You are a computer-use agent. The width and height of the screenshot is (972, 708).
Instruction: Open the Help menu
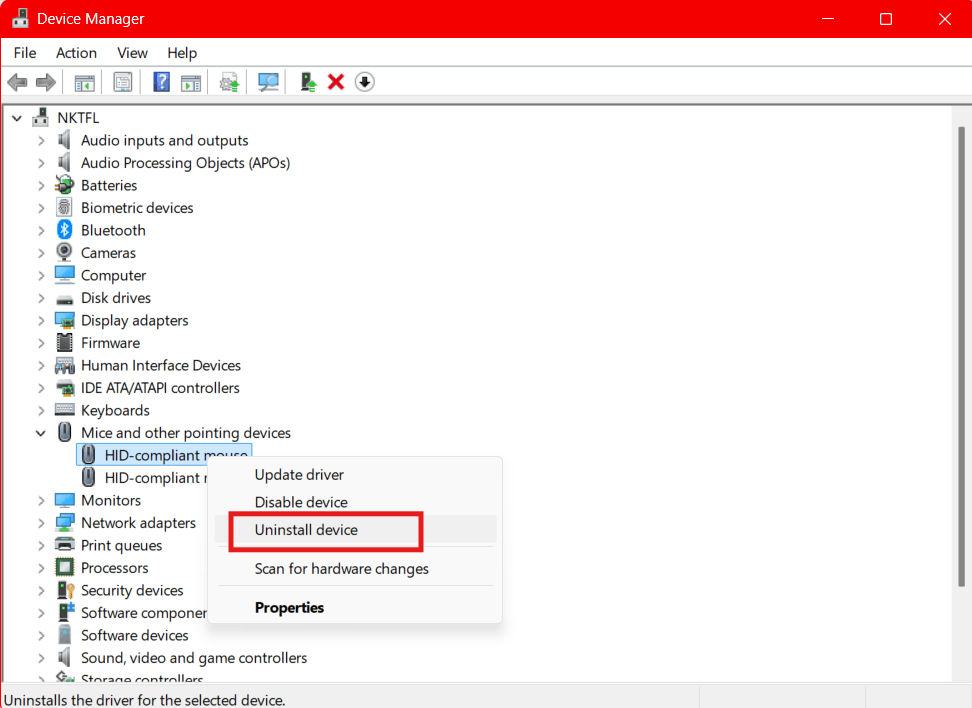182,53
